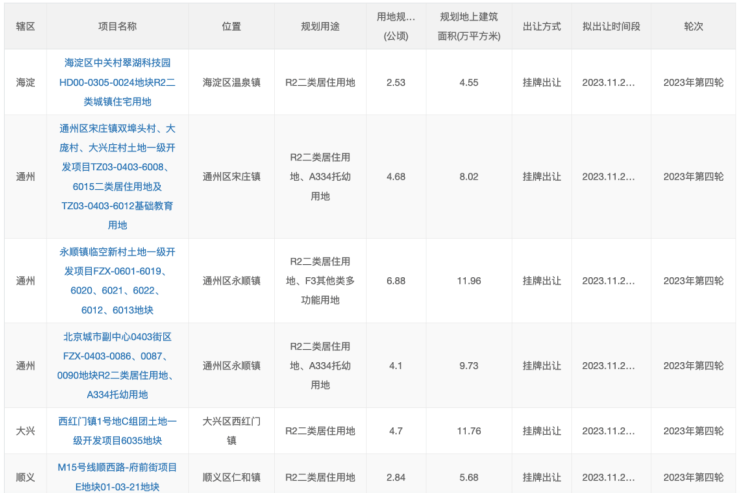Click the 项目名称 column header
The height and width of the screenshot is (493, 740).
pyautogui.click(x=117, y=26)
